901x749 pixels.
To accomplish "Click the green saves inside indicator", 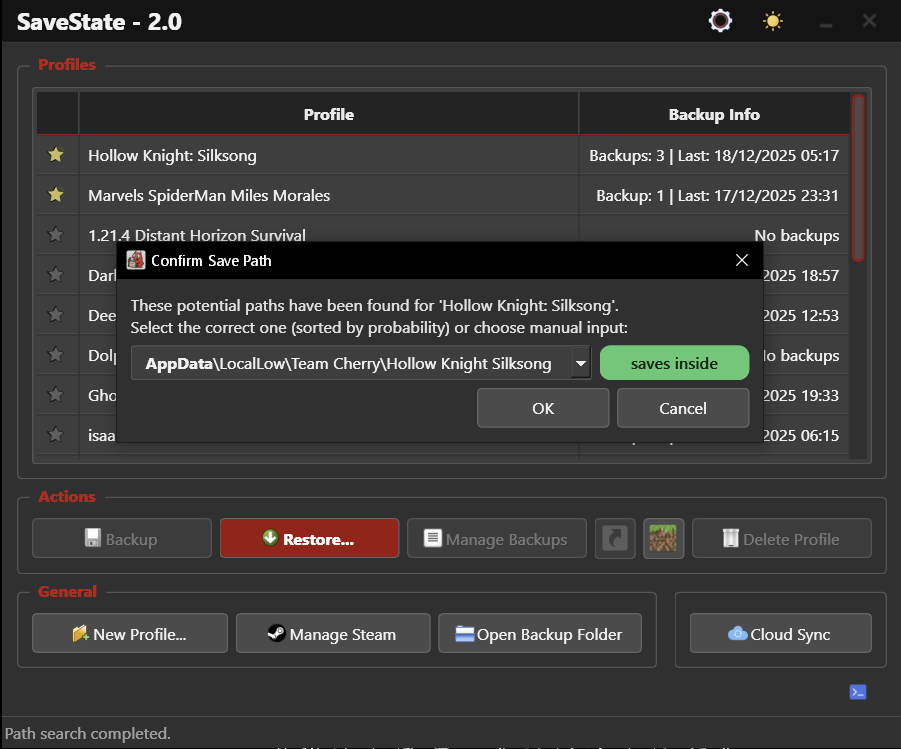I will coord(674,364).
